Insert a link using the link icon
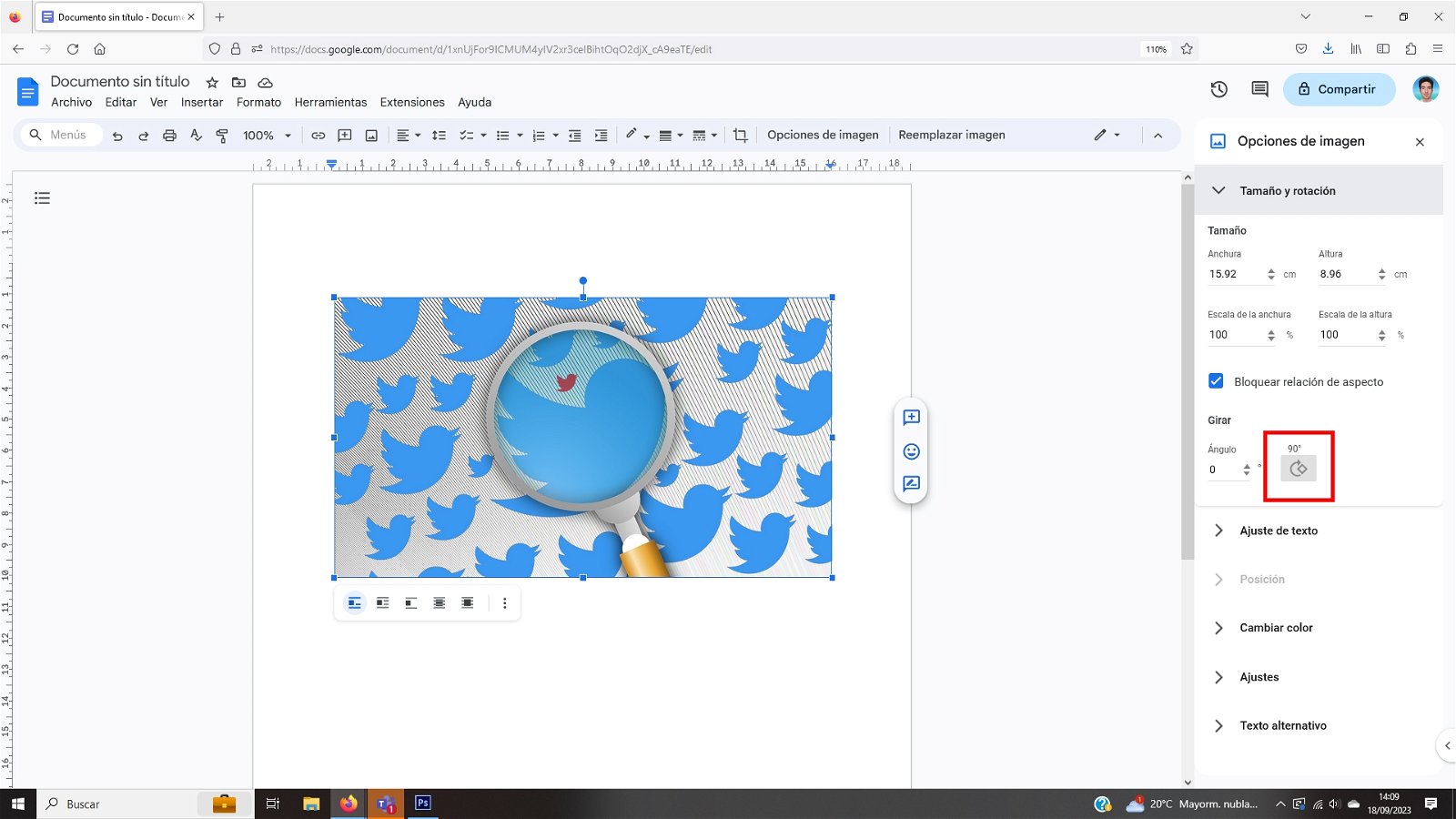The height and width of the screenshot is (819, 1456). tap(318, 136)
